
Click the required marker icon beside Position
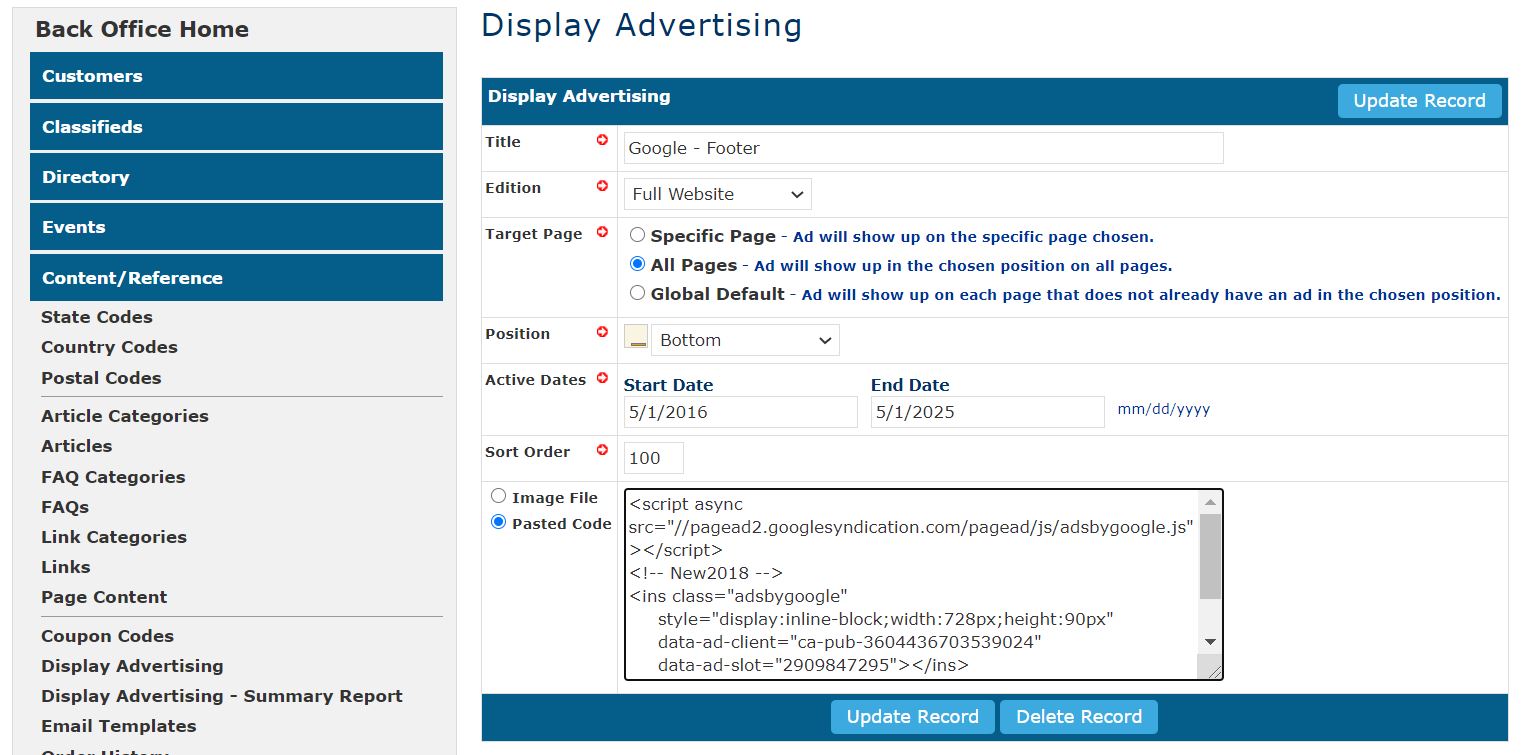click(602, 333)
